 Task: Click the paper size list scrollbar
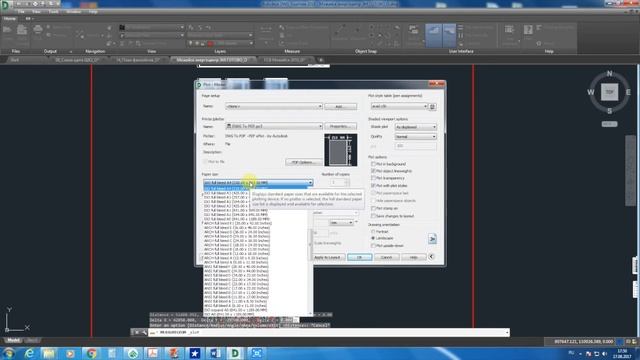[x=311, y=245]
